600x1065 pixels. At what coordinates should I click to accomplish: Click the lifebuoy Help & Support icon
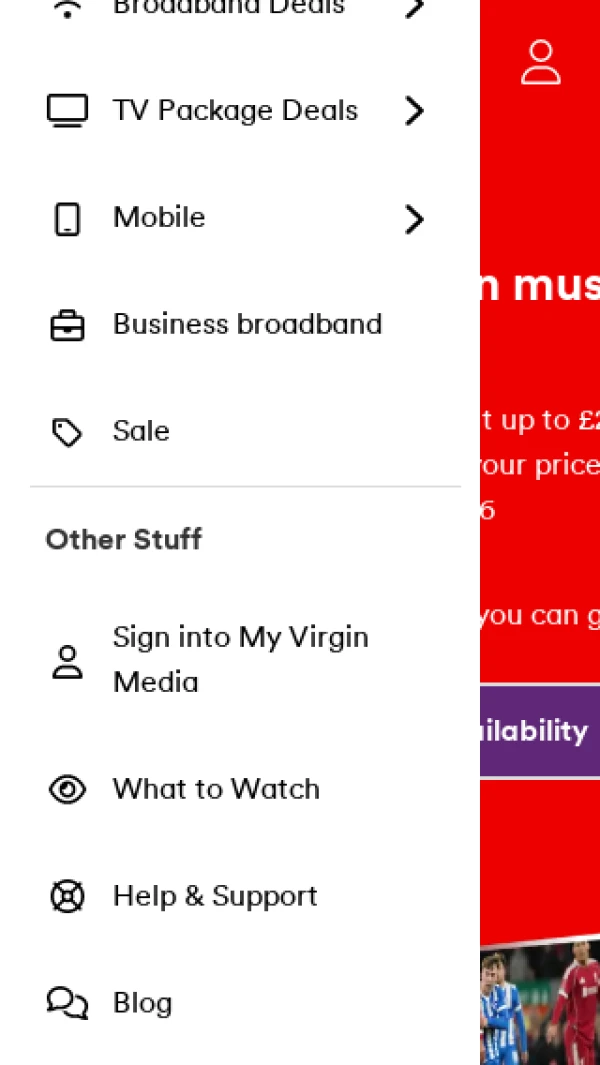(67, 896)
